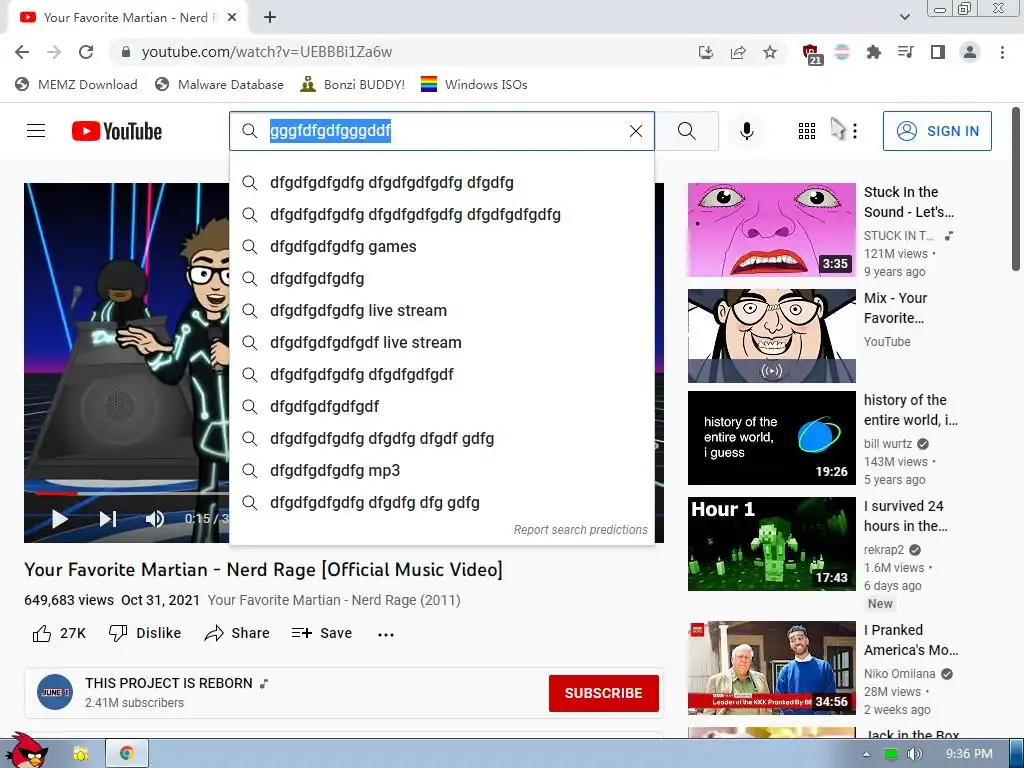
Task: Open history of the entire world thumbnail
Action: coord(771,438)
